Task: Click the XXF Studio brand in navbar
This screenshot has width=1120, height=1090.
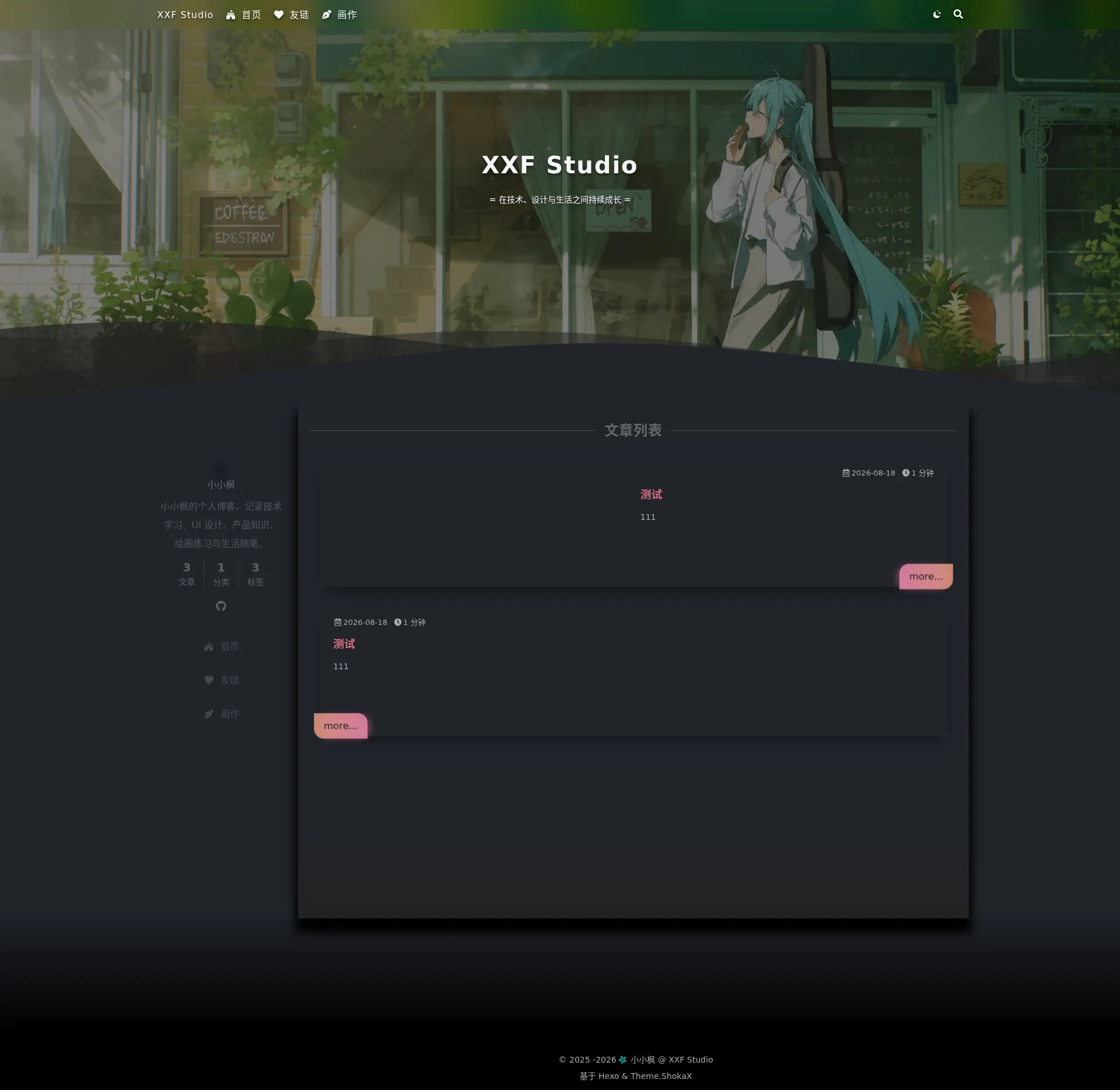Action: coord(185,15)
